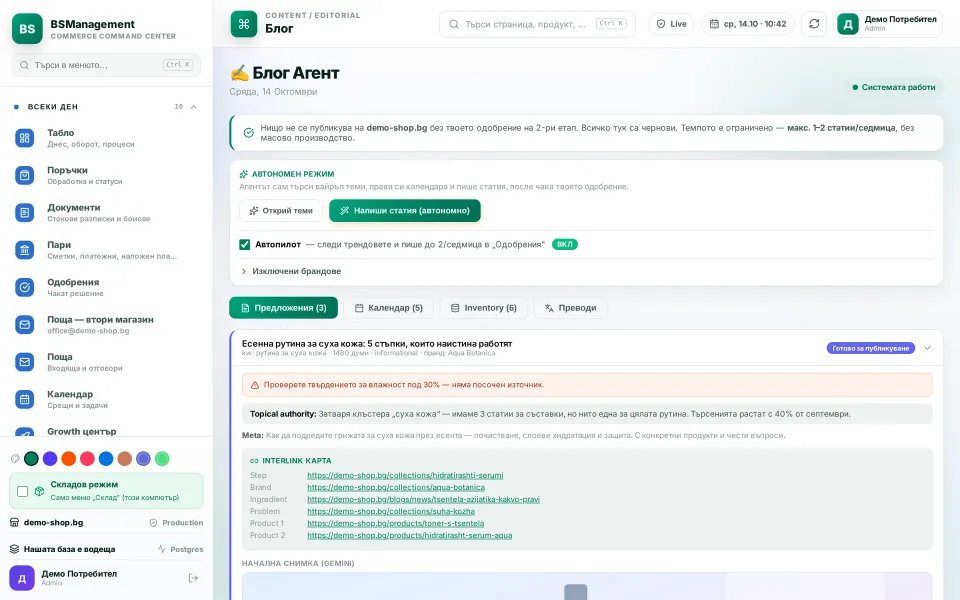Screen dimensions: 960x600
Task: Click the Postgres activity icon
Action: click(162, 549)
